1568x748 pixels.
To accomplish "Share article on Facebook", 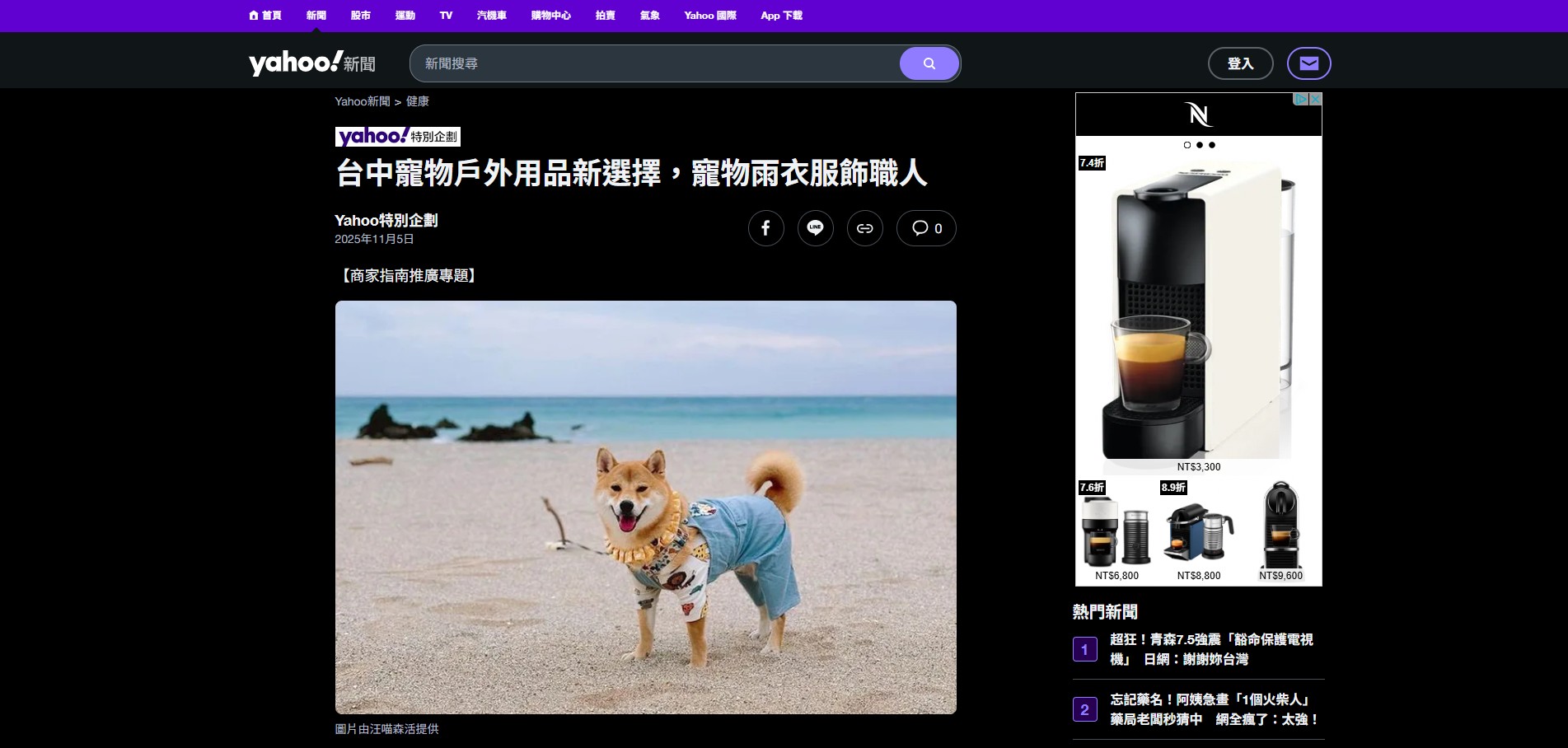I will (765, 228).
